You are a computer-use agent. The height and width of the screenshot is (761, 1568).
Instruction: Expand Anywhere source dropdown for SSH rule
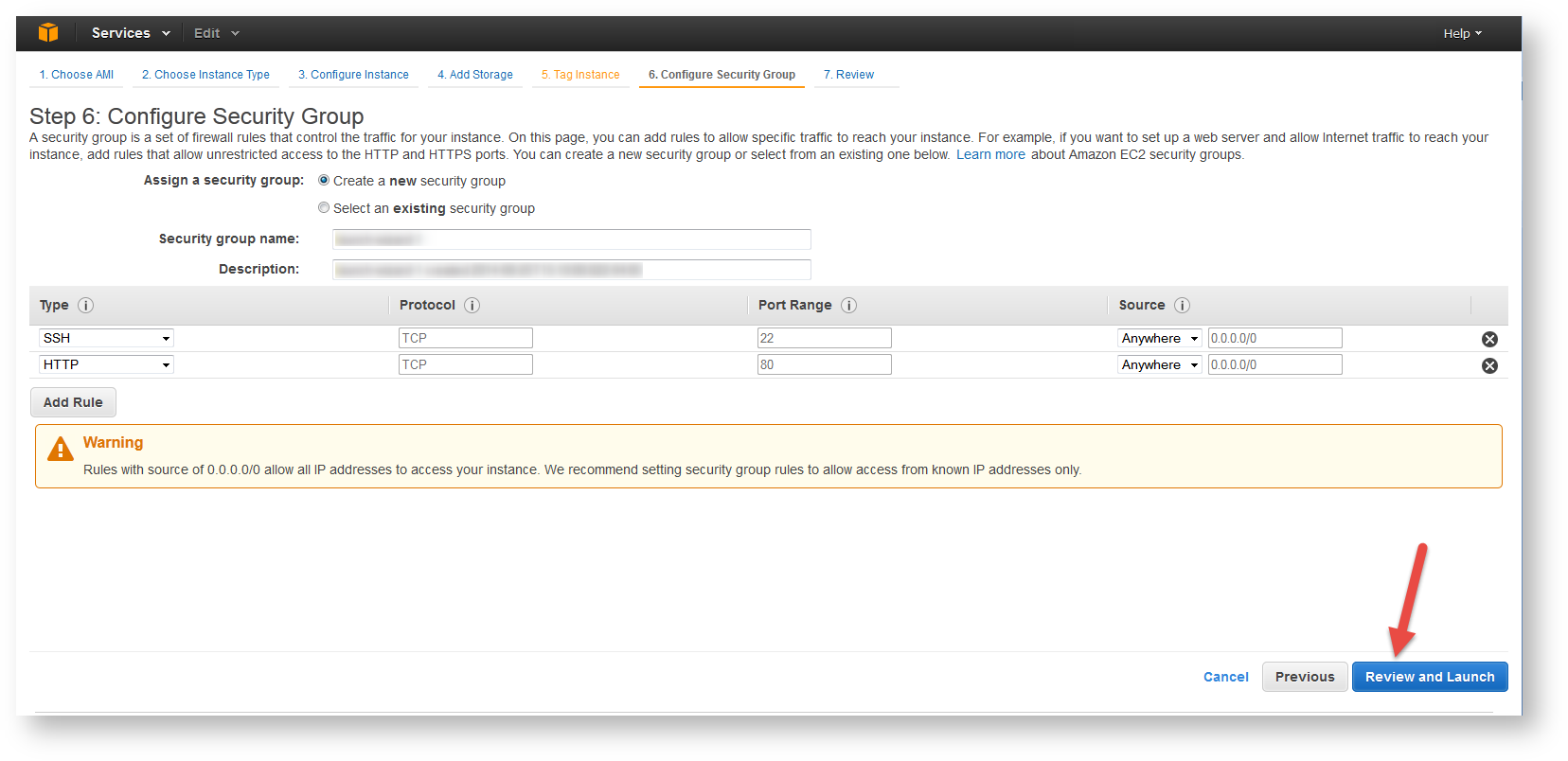click(1159, 338)
